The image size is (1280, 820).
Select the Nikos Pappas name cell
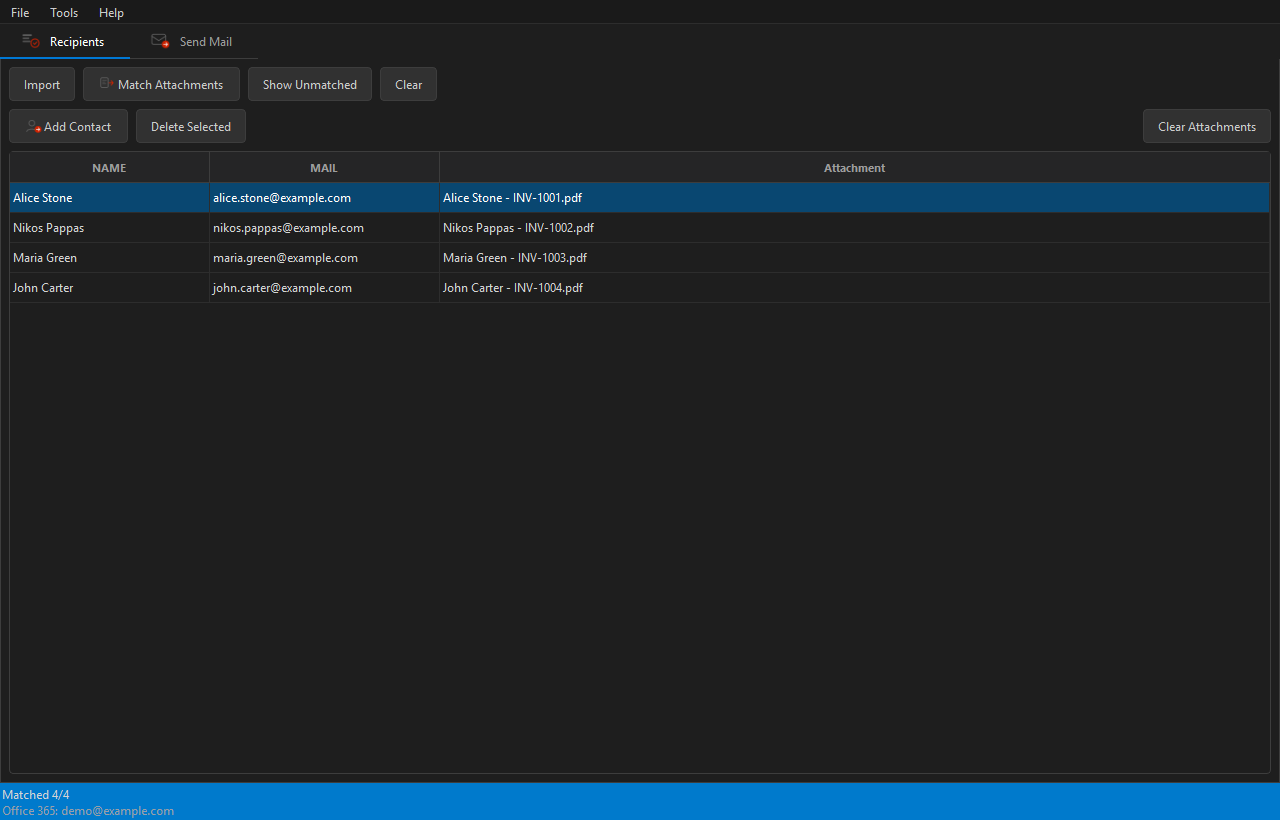coord(110,228)
